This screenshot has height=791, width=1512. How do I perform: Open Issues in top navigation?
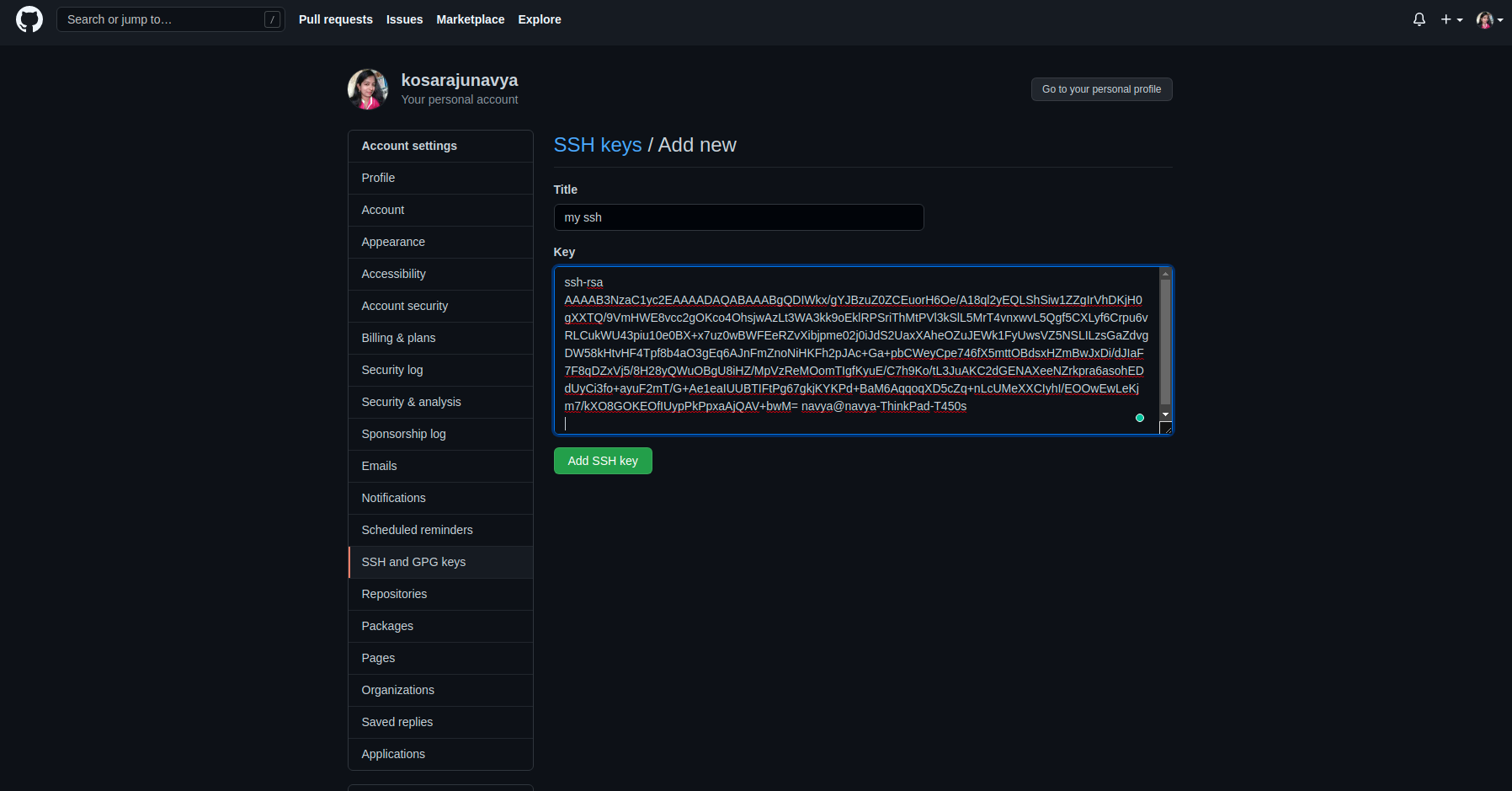[x=404, y=19]
